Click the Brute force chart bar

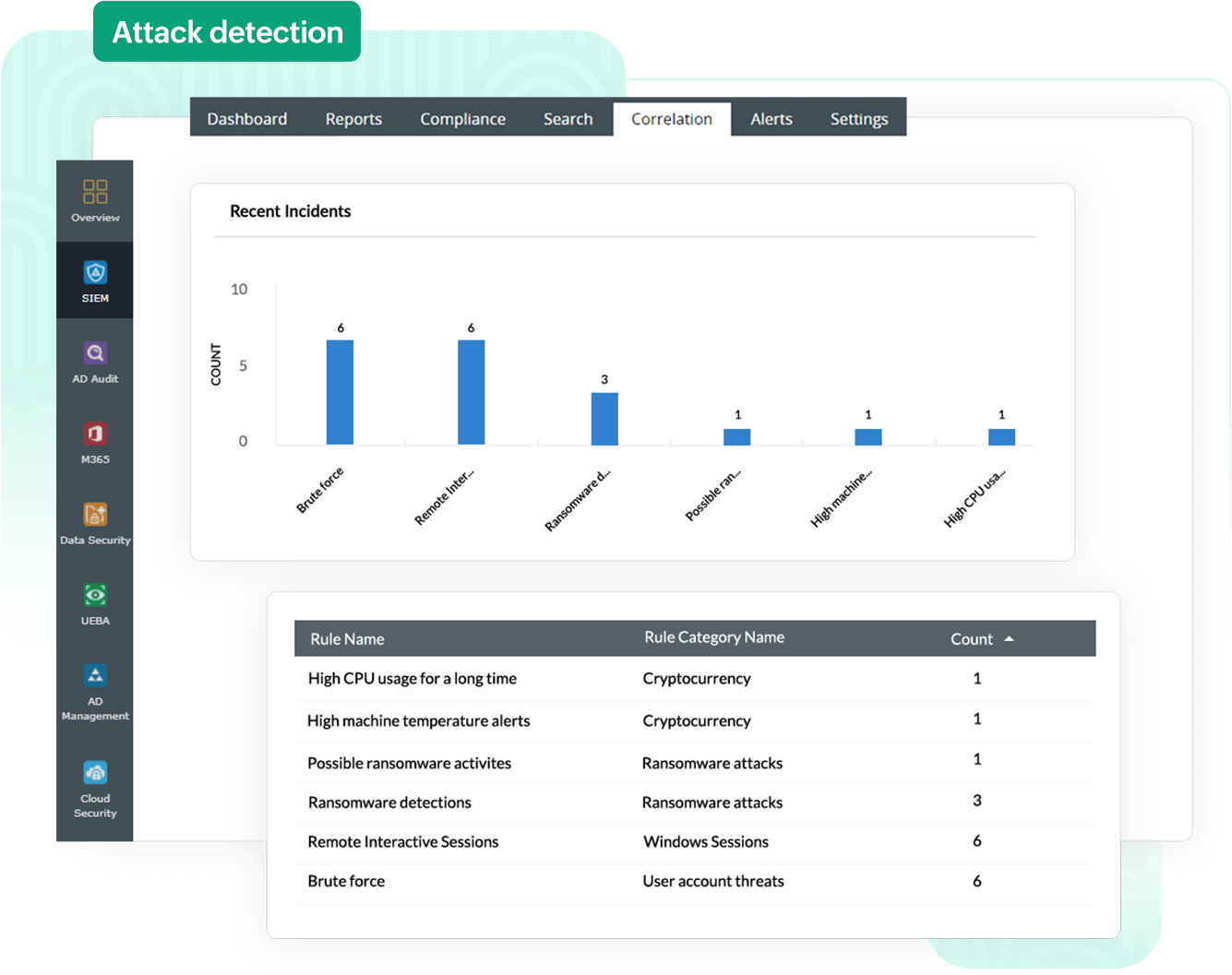pos(340,392)
